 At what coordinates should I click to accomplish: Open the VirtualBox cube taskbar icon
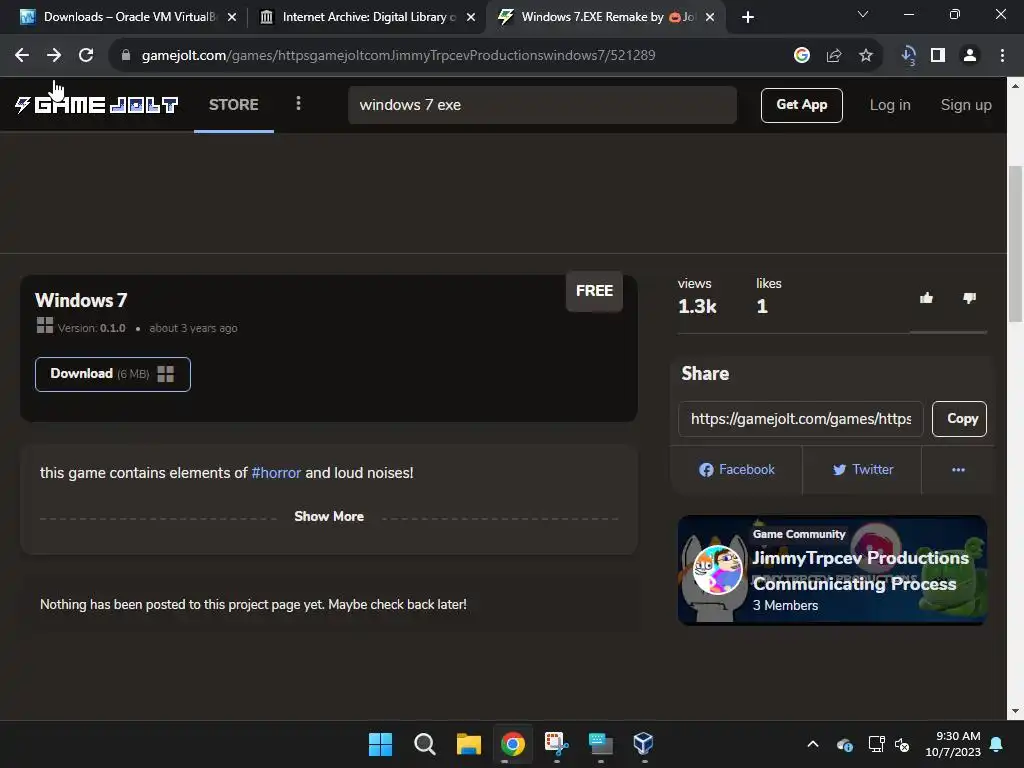(643, 744)
